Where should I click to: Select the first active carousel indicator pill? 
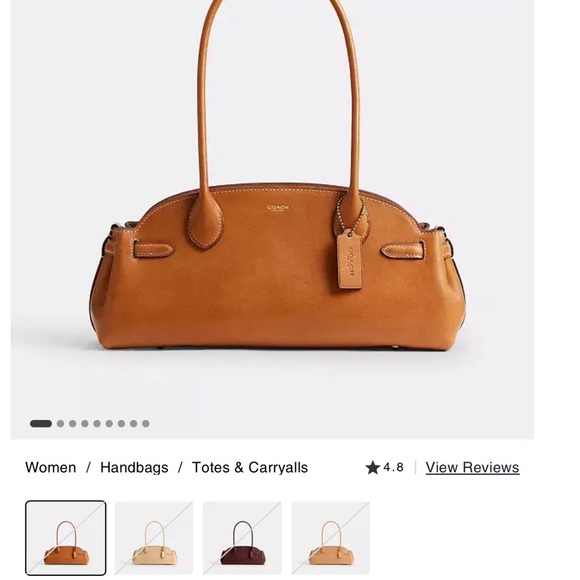[x=41, y=424]
